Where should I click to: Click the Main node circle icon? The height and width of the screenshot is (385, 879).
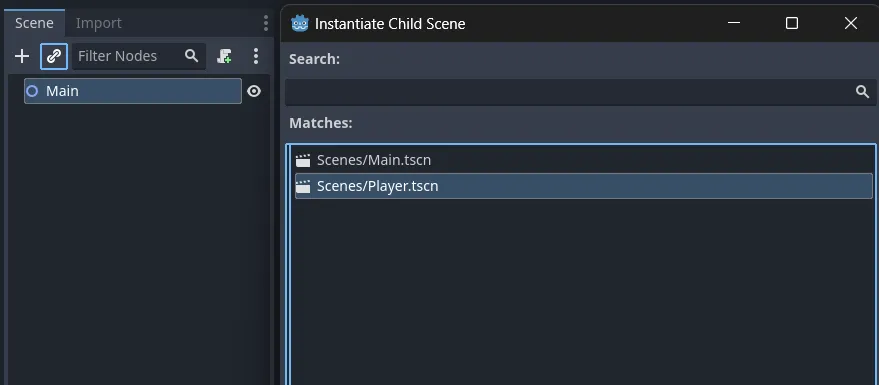(32, 91)
